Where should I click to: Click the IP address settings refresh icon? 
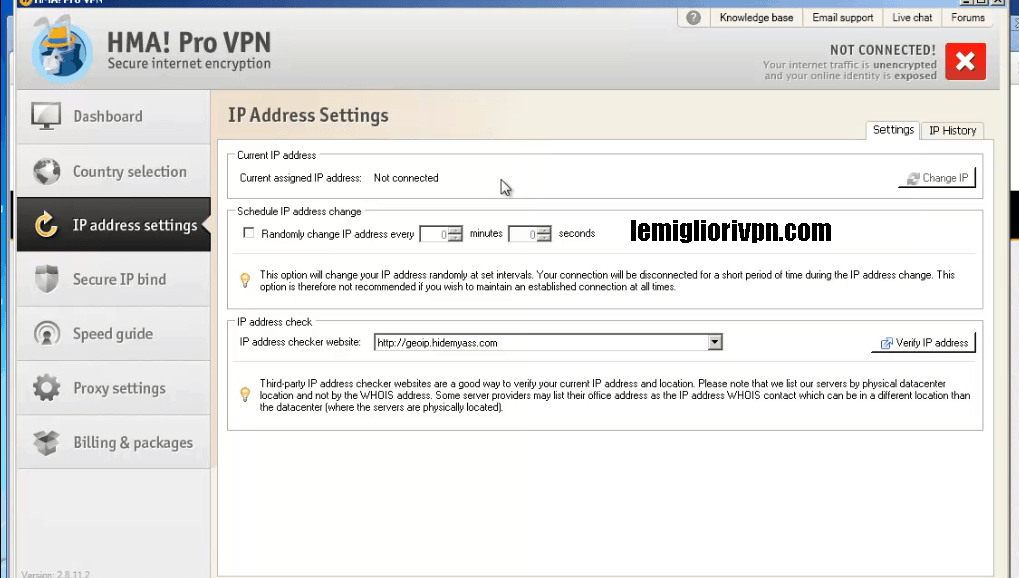[x=46, y=225]
